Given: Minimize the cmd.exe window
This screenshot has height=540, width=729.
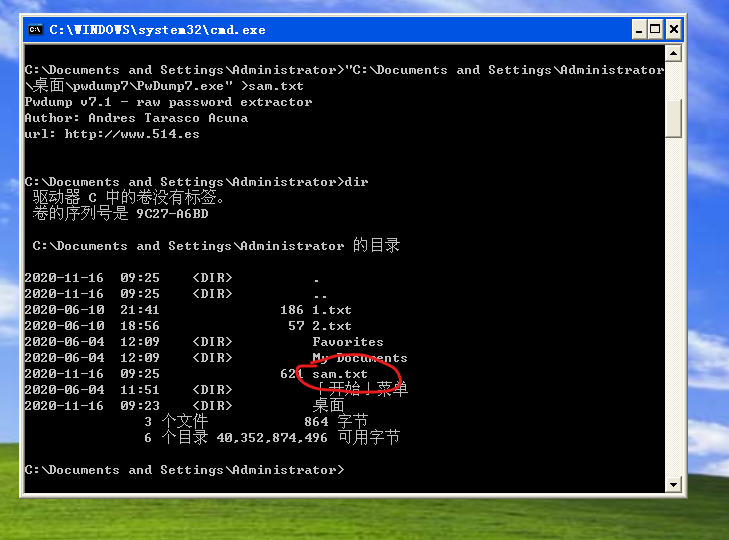Looking at the screenshot, I should pyautogui.click(x=639, y=30).
